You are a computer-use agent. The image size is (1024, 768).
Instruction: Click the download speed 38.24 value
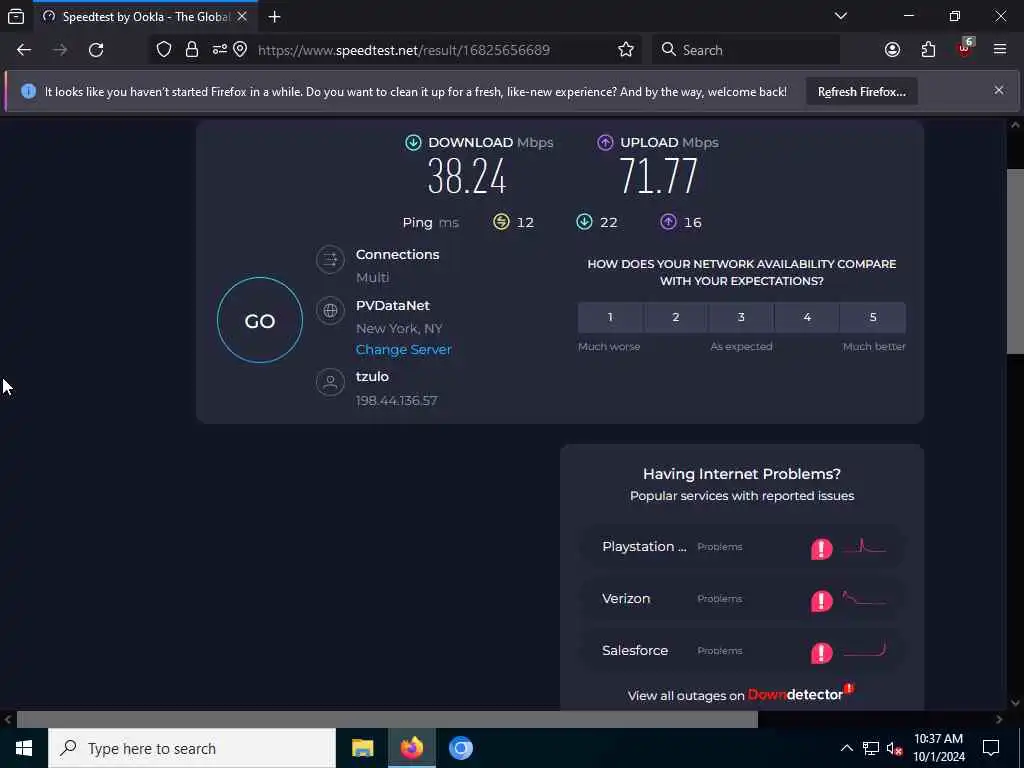467,176
